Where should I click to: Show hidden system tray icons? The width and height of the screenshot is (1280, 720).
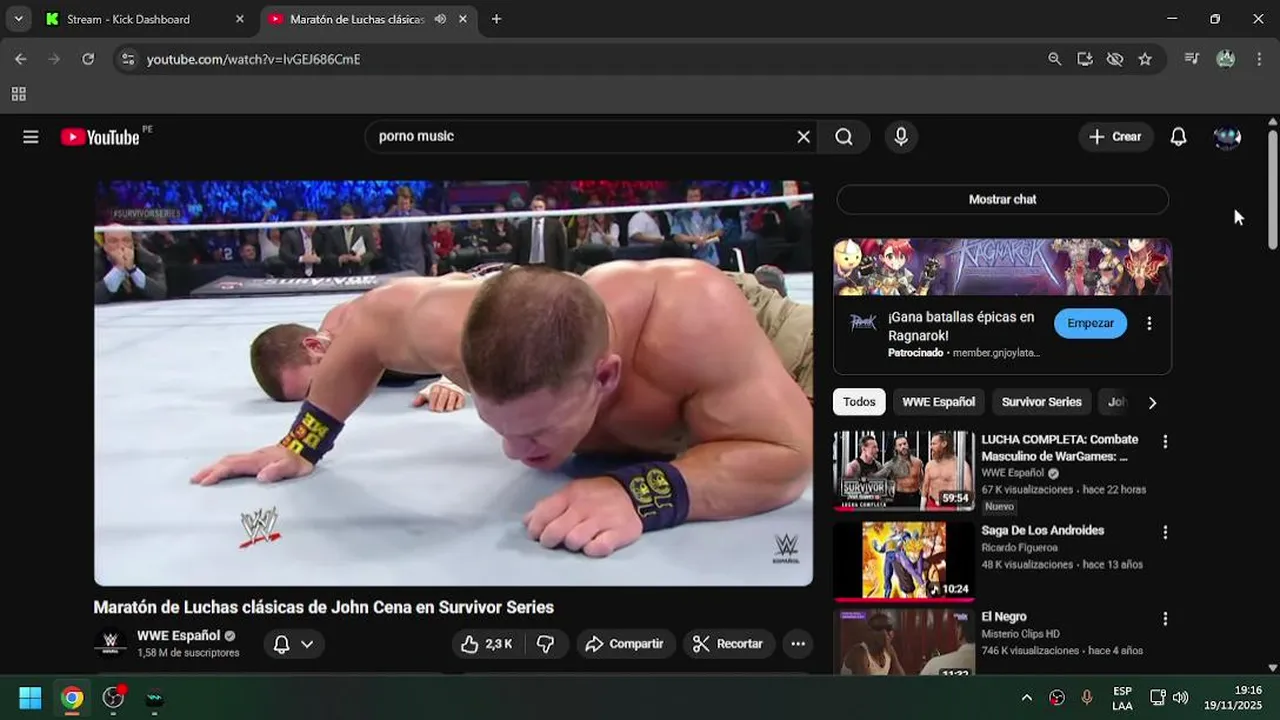1026,697
